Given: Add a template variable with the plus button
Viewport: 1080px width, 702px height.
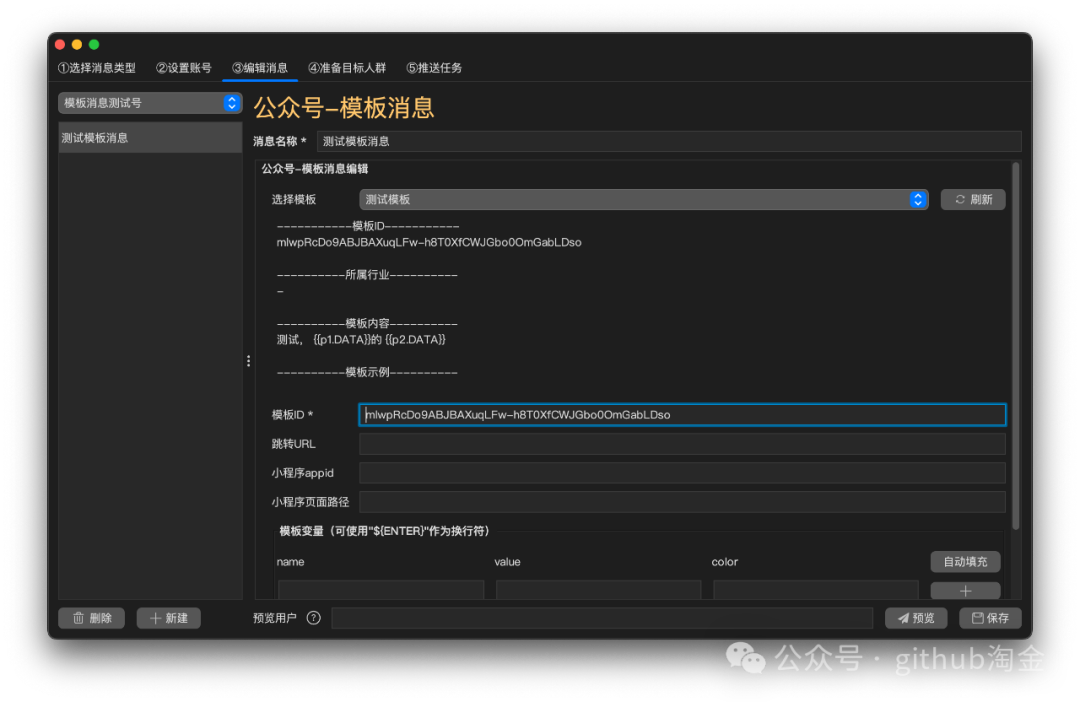Looking at the screenshot, I should coord(965,590).
